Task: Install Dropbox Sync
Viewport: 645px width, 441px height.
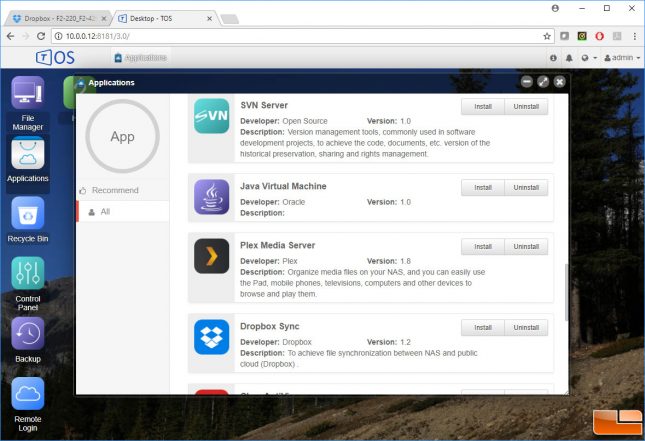Action: tap(483, 328)
